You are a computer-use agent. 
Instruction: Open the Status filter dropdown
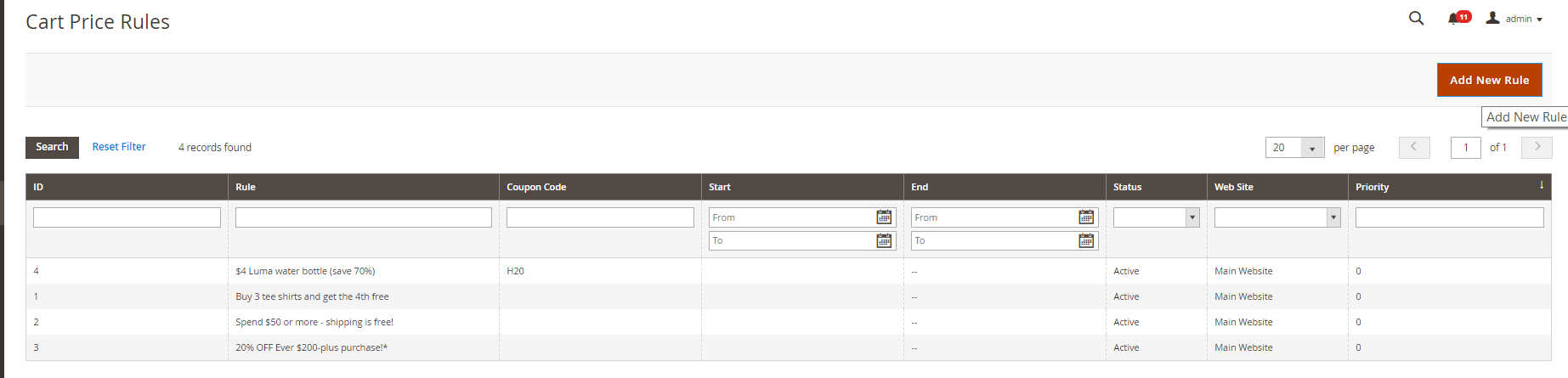click(1157, 217)
